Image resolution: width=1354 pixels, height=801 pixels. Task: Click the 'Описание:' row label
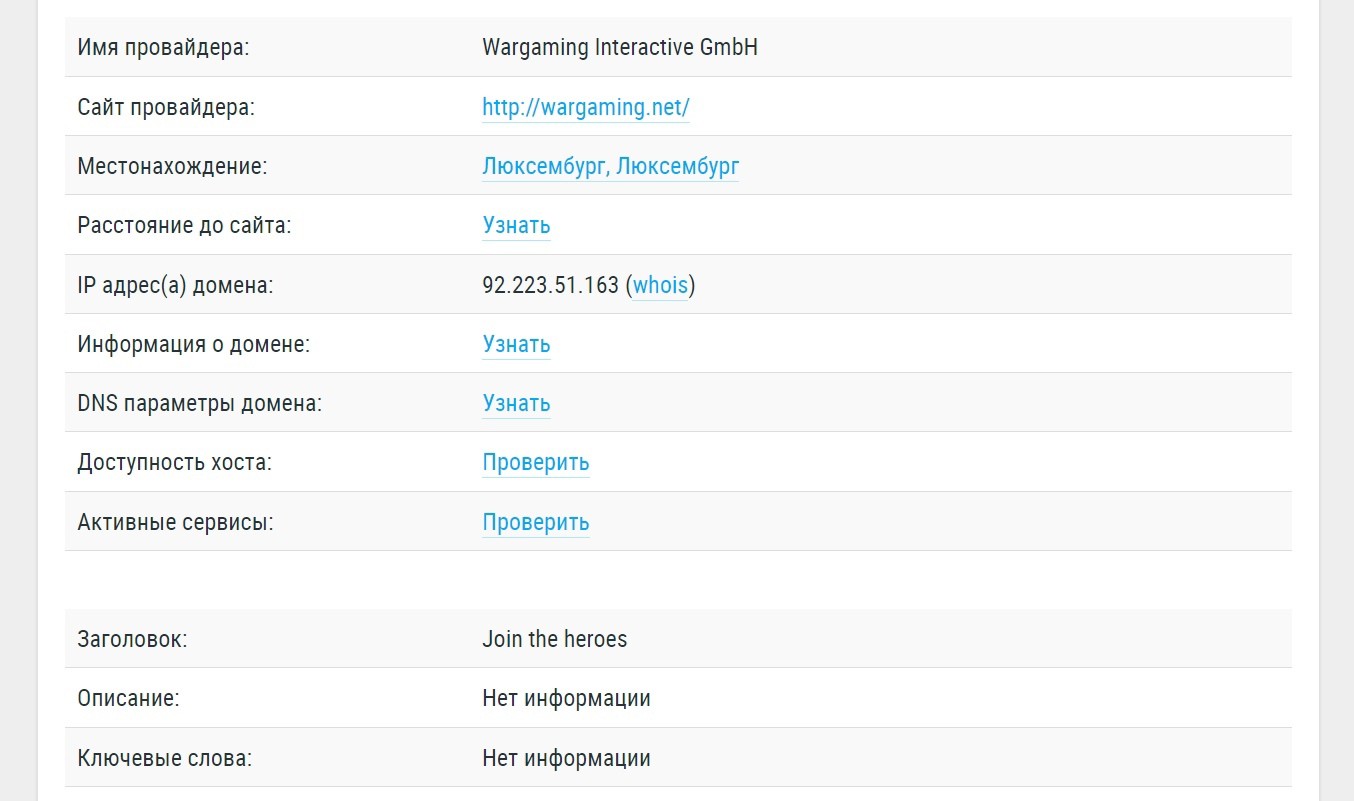coord(128,698)
